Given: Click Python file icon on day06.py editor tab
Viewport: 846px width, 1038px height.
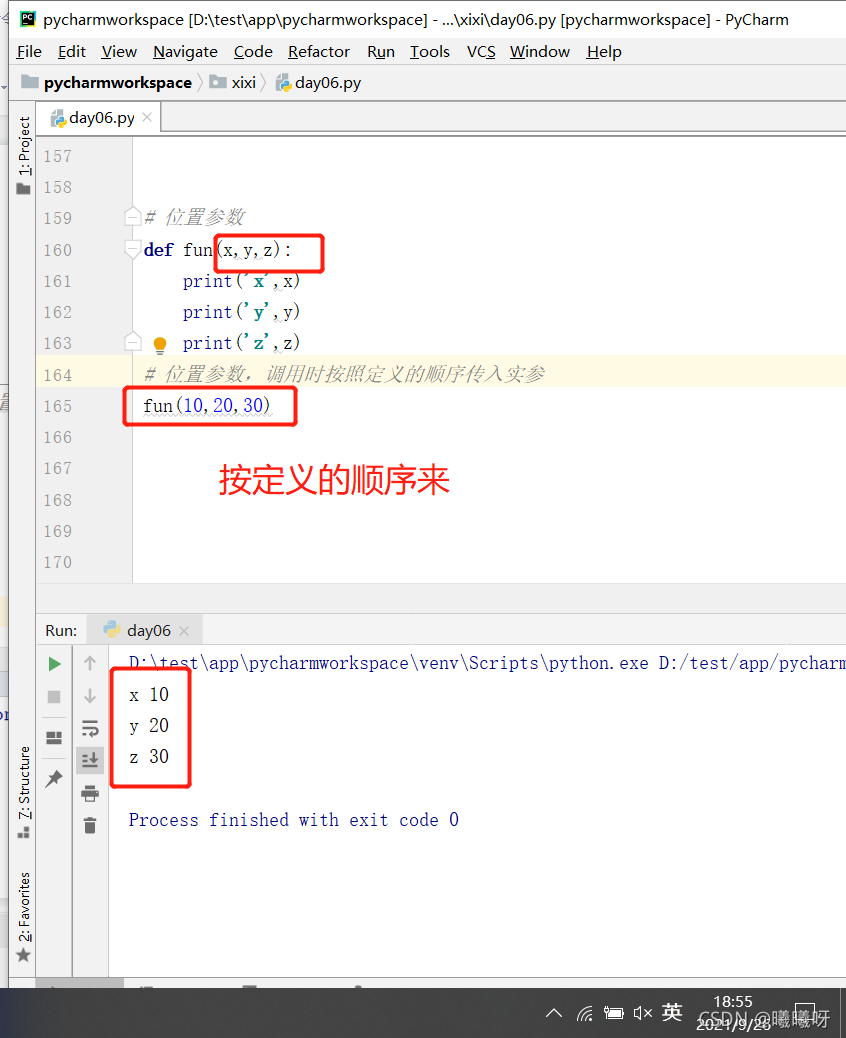Looking at the screenshot, I should (x=58, y=118).
